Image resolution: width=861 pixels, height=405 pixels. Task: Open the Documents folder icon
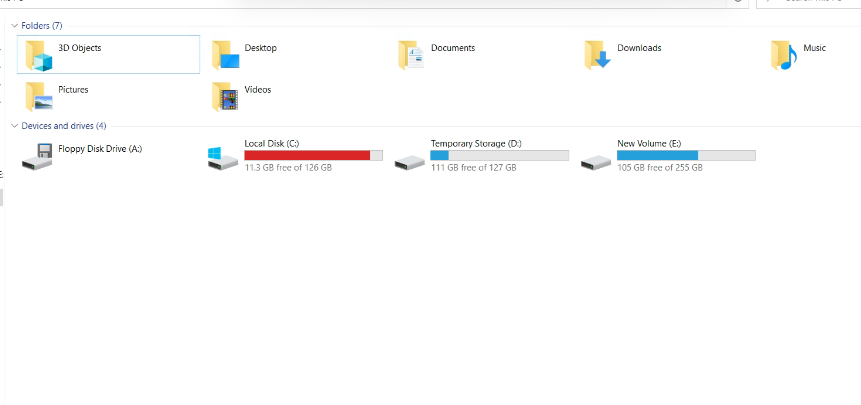[411, 55]
